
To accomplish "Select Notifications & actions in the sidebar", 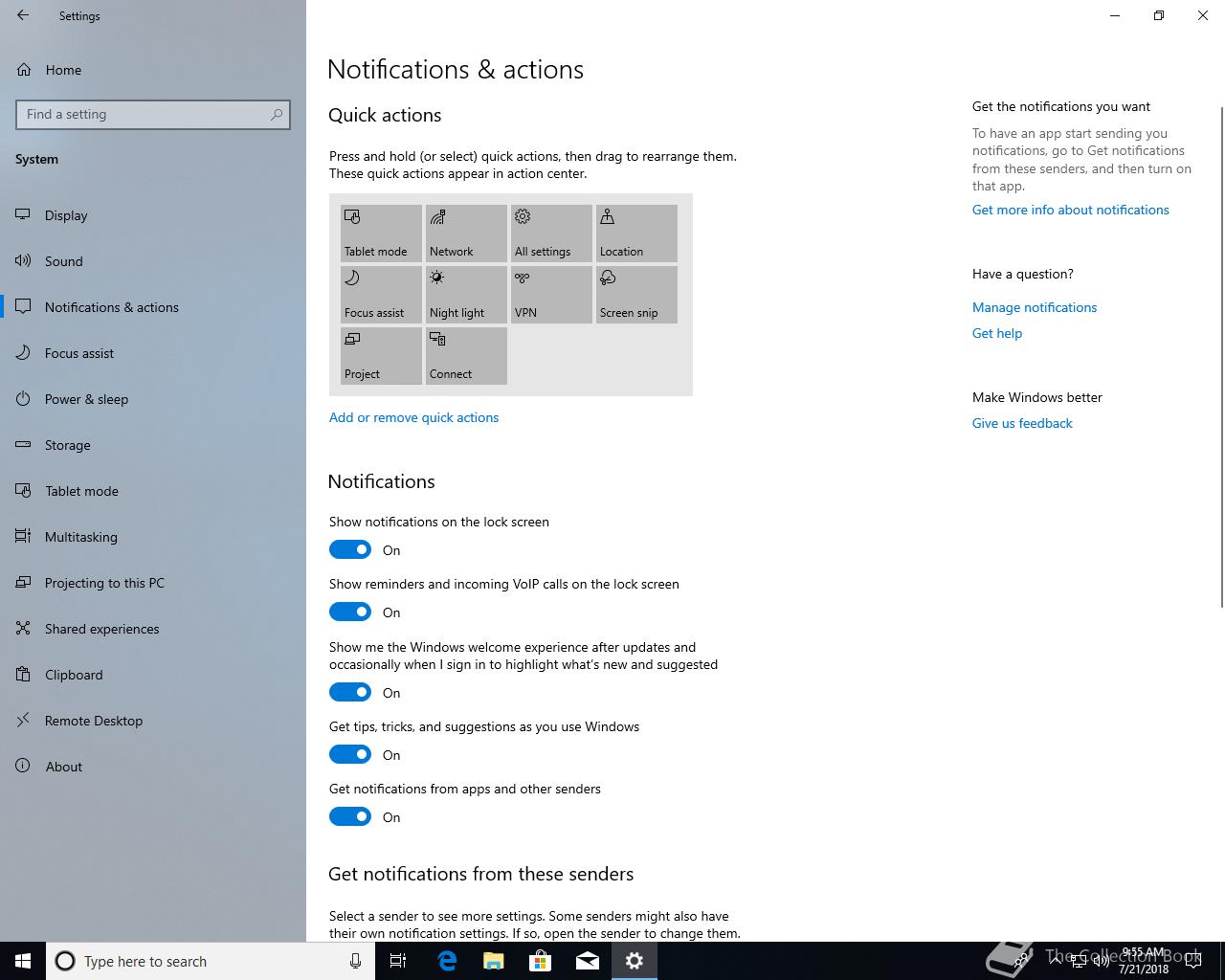I will [153, 307].
